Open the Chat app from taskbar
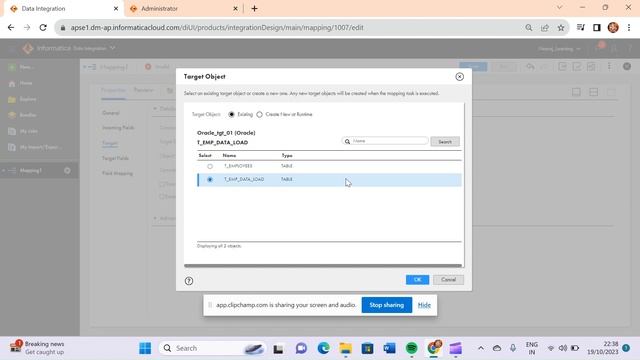The image size is (640, 360). tap(301, 348)
